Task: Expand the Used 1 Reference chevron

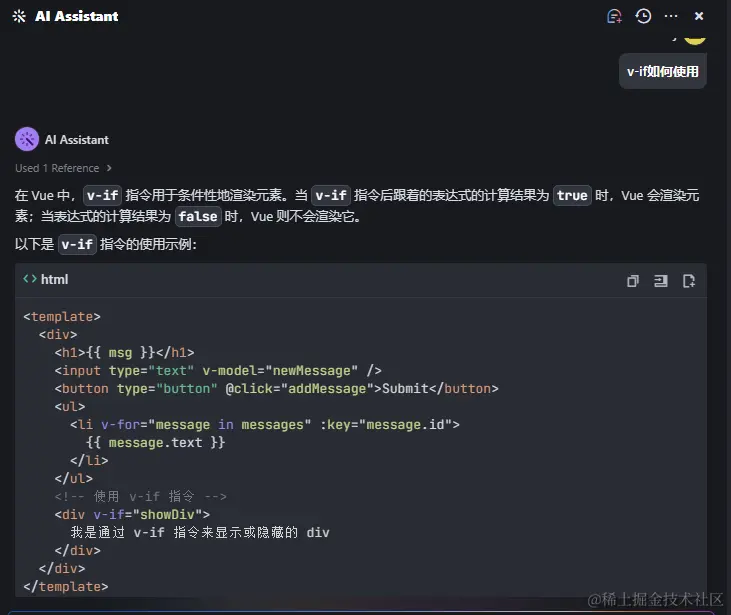Action: click(109, 168)
